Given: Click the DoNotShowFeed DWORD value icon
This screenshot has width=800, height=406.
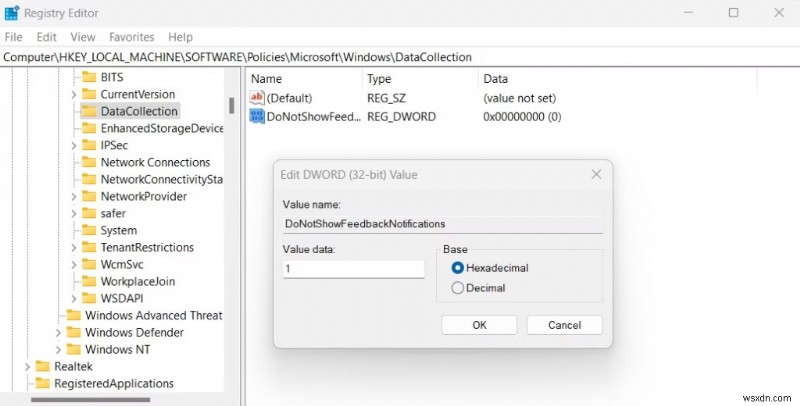Looking at the screenshot, I should 257,116.
